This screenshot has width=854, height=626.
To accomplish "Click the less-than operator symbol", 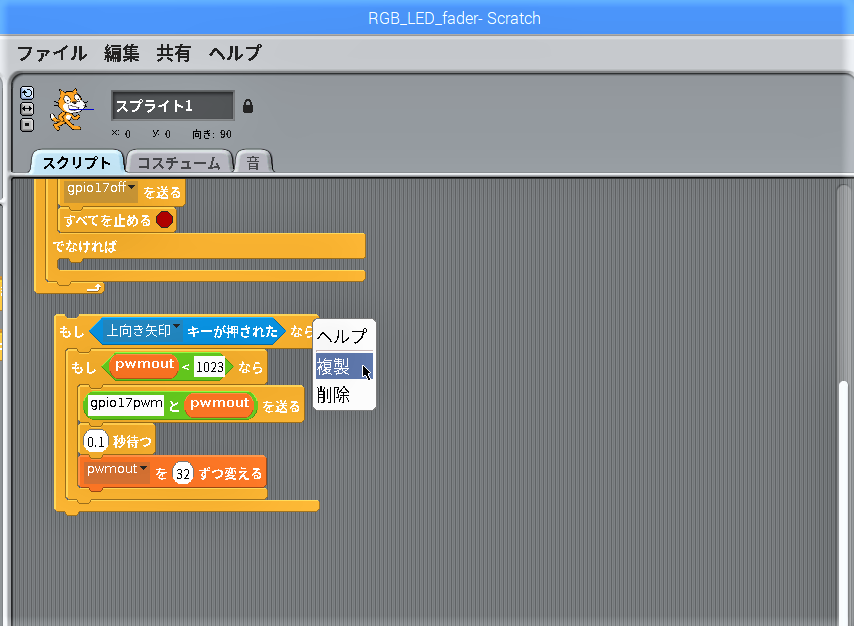I will pos(186,367).
